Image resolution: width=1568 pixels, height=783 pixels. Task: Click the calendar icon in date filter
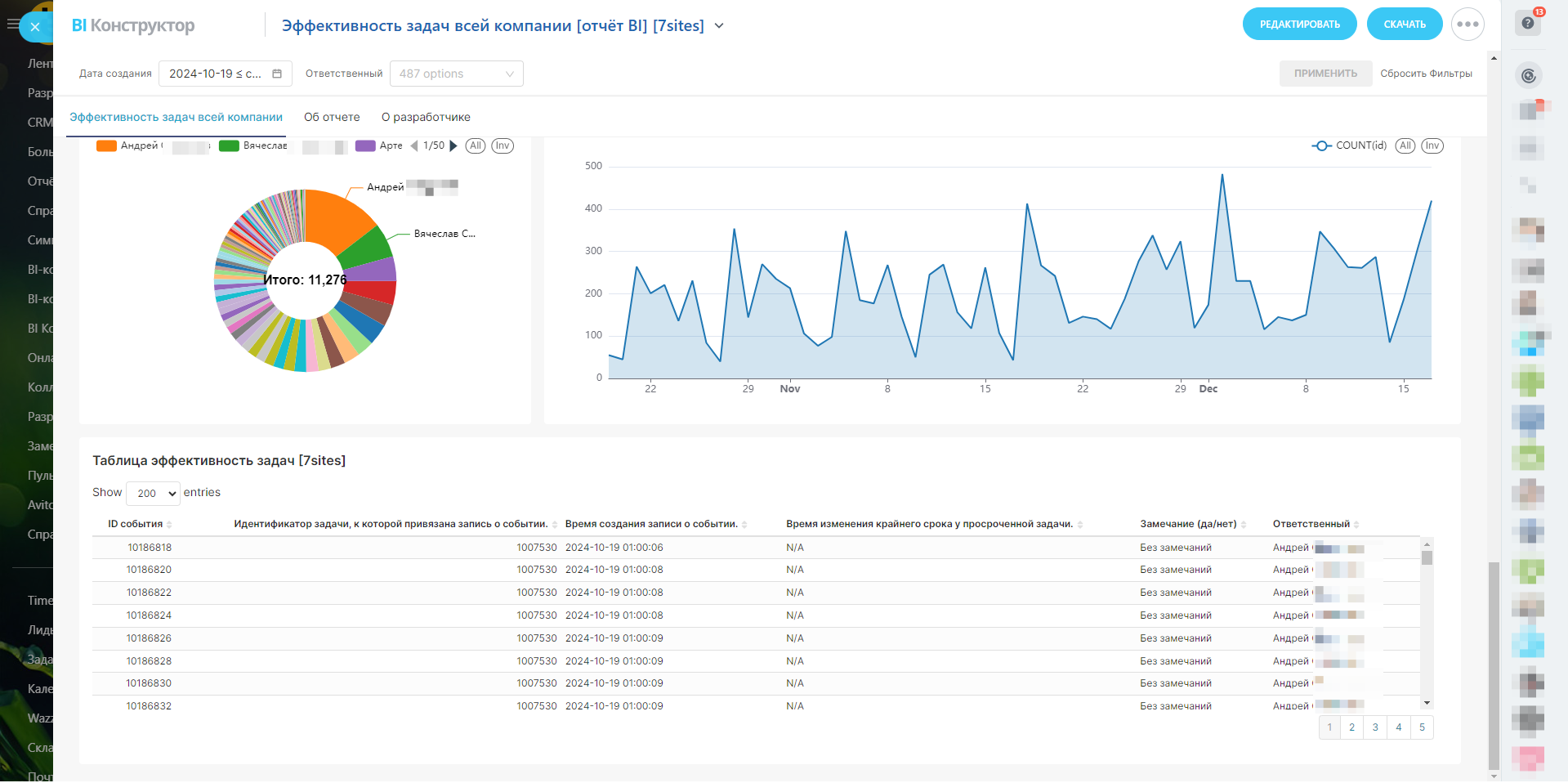pyautogui.click(x=277, y=74)
